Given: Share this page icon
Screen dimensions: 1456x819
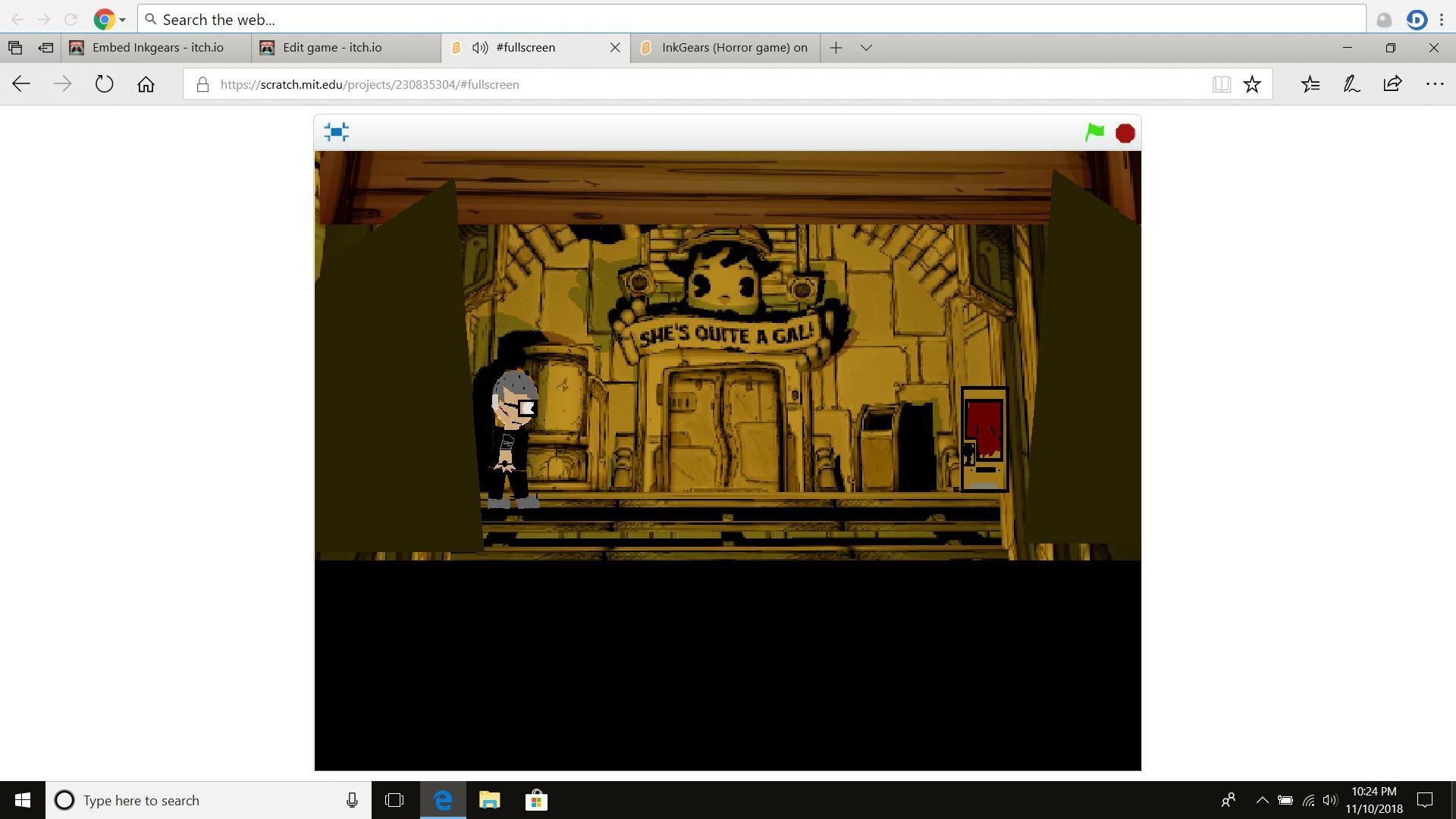Looking at the screenshot, I should [x=1392, y=84].
